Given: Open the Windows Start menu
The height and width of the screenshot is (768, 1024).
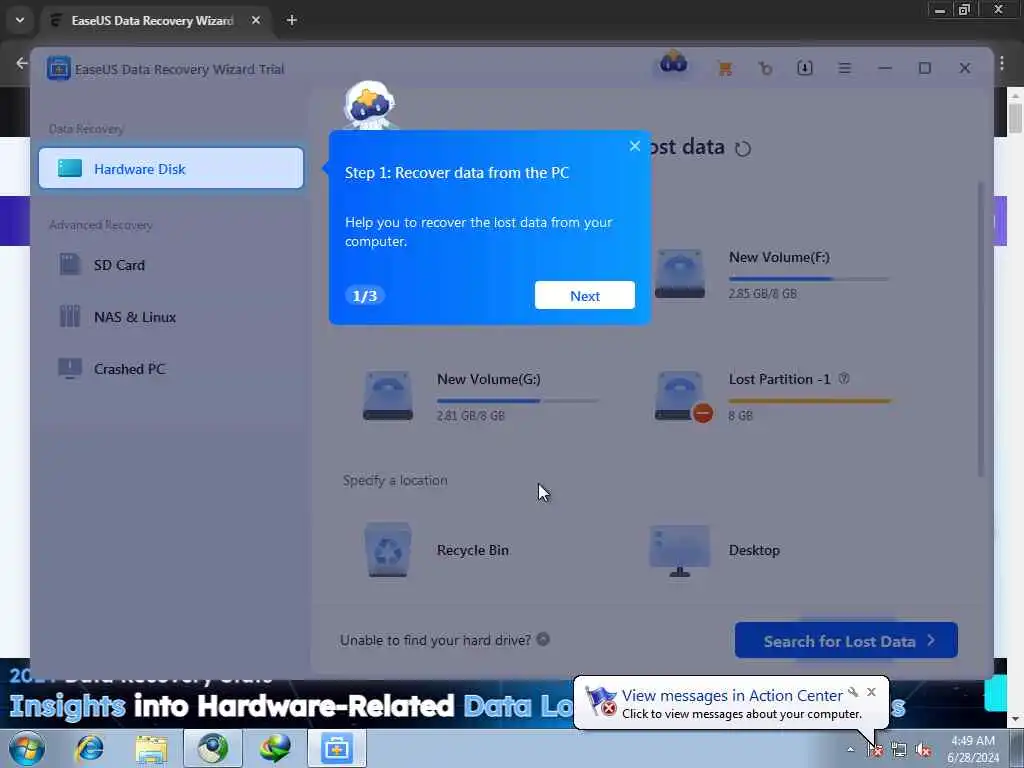Looking at the screenshot, I should (26, 748).
